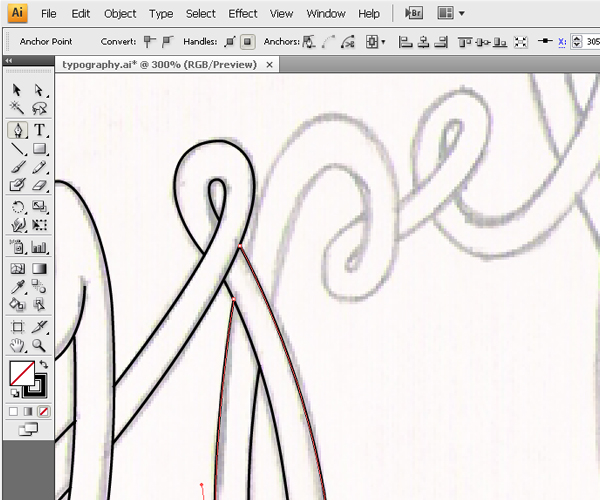Viewport: 600px width, 500px height.
Task: Select the Direct Selection tool
Action: (x=39, y=90)
